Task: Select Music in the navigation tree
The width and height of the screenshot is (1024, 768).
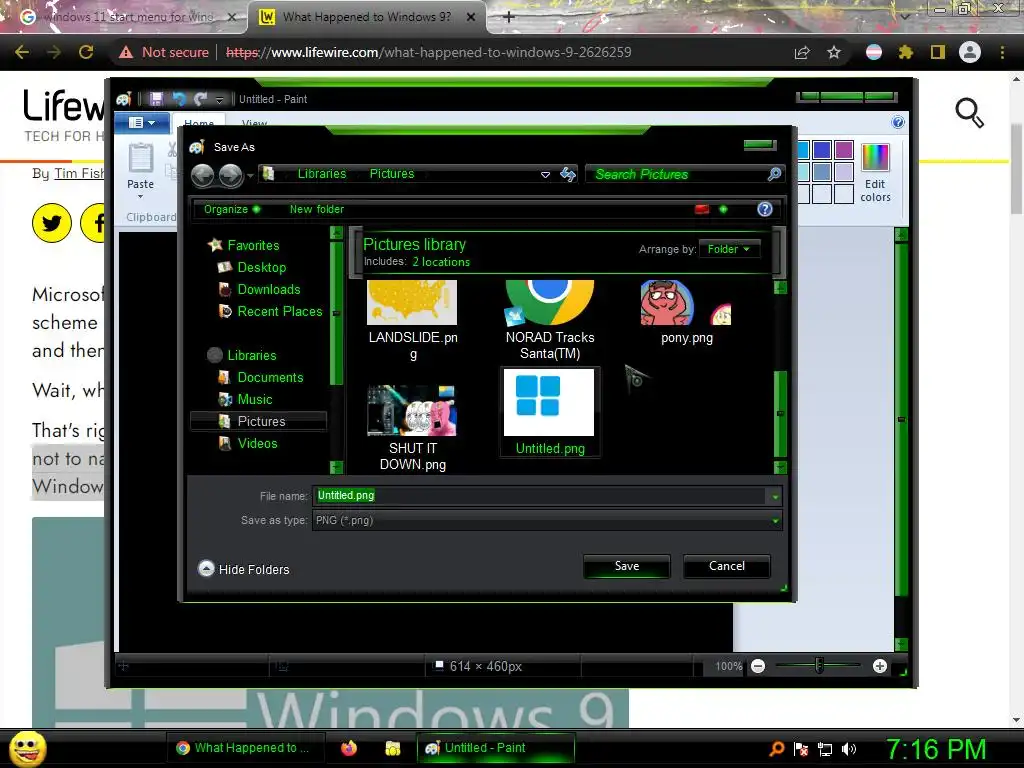Action: pyautogui.click(x=255, y=399)
